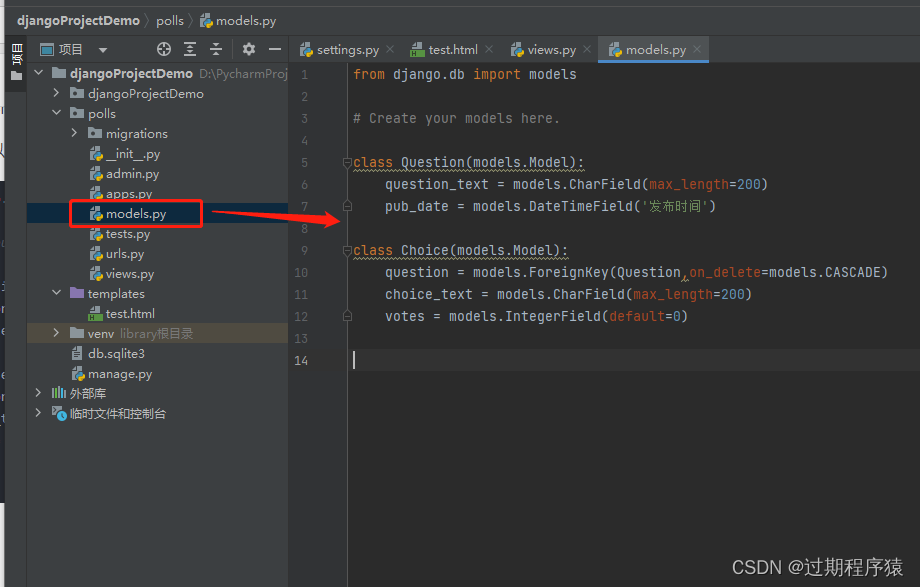The width and height of the screenshot is (920, 587).
Task: Click the 'pub_date' variable in code
Action: 417,207
